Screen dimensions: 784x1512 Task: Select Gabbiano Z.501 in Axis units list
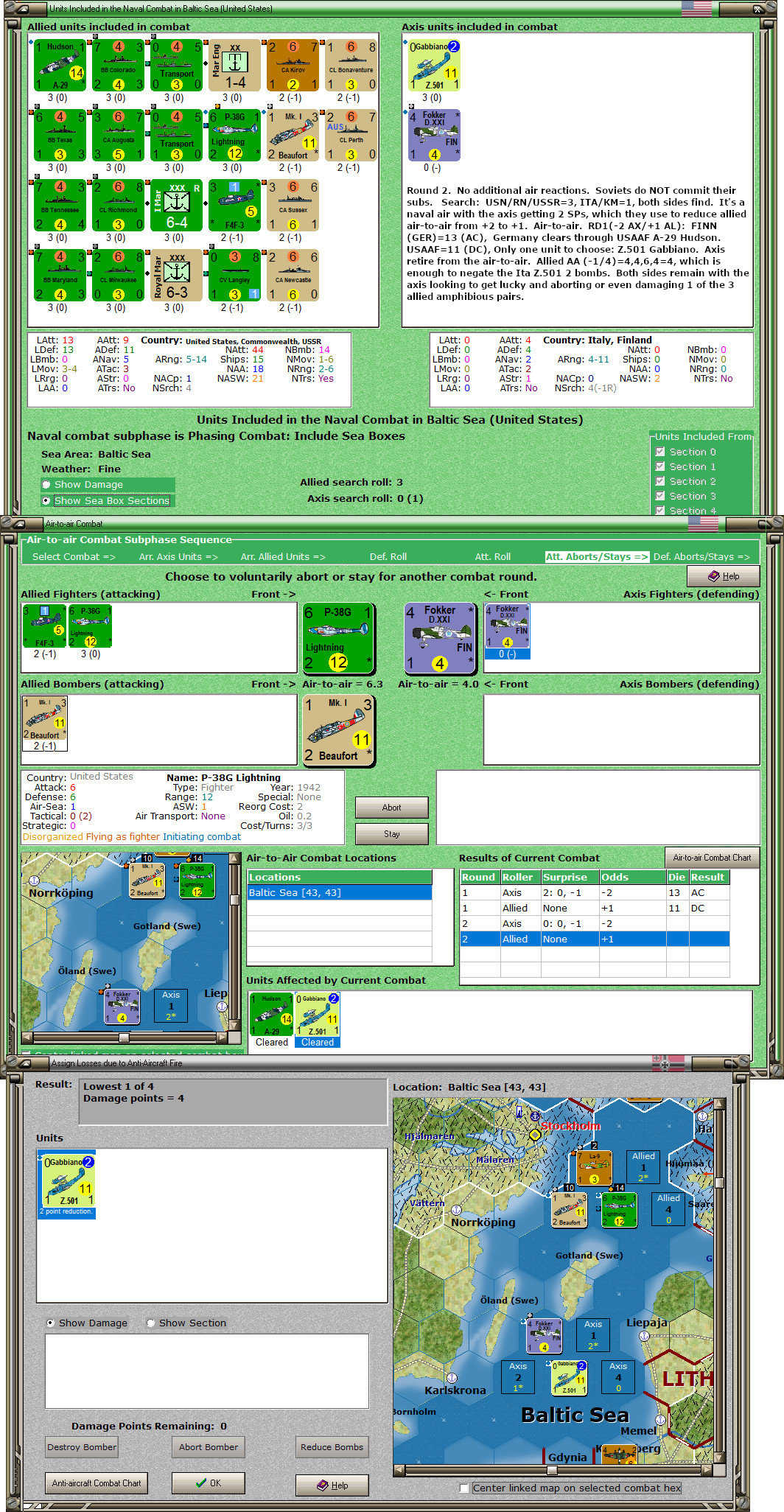tap(435, 66)
